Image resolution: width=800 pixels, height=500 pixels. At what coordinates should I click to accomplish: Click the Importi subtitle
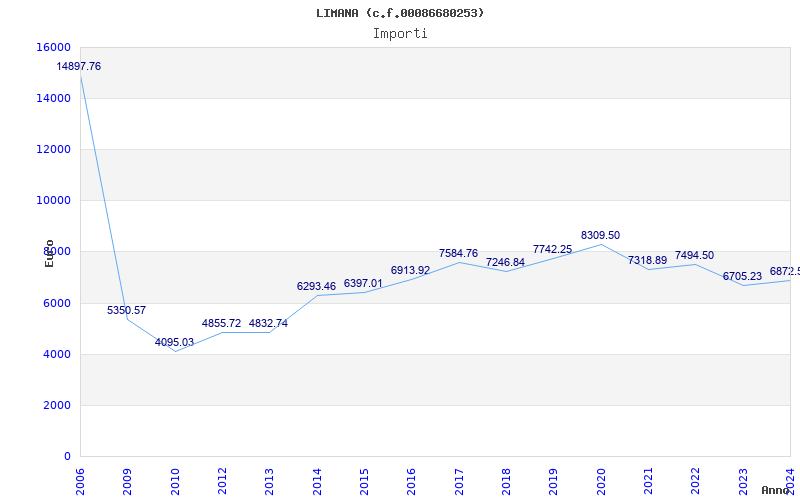[x=400, y=34]
